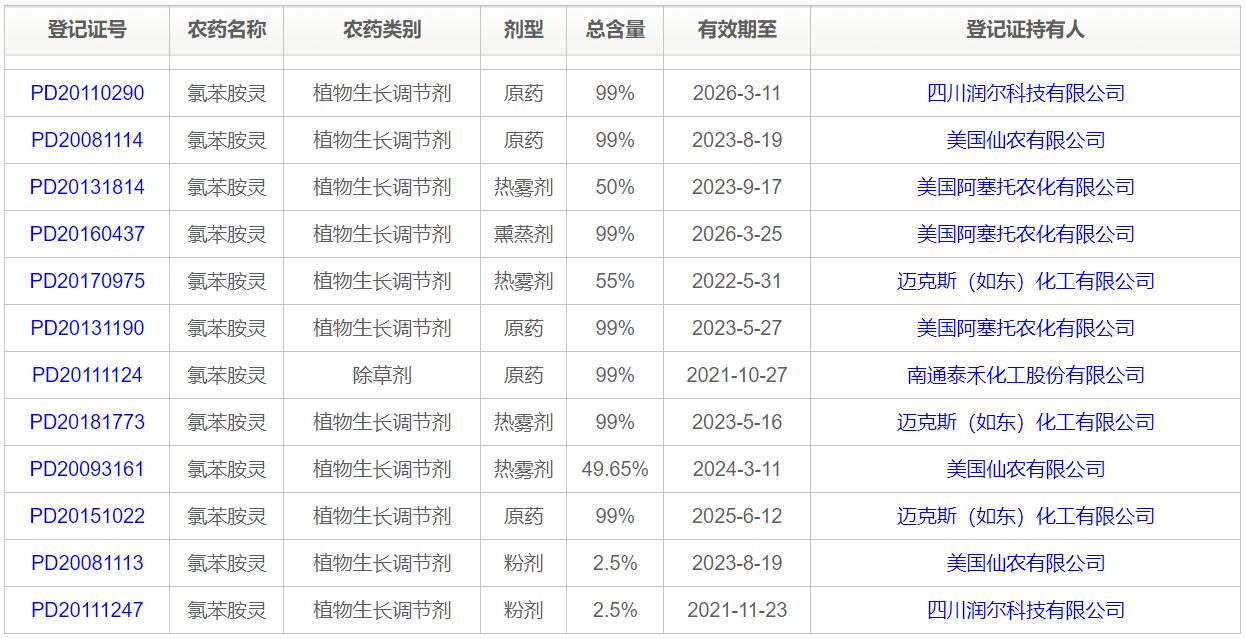Click the 登记证持有人 column header
This screenshot has width=1245, height=638.
[x=1026, y=30]
